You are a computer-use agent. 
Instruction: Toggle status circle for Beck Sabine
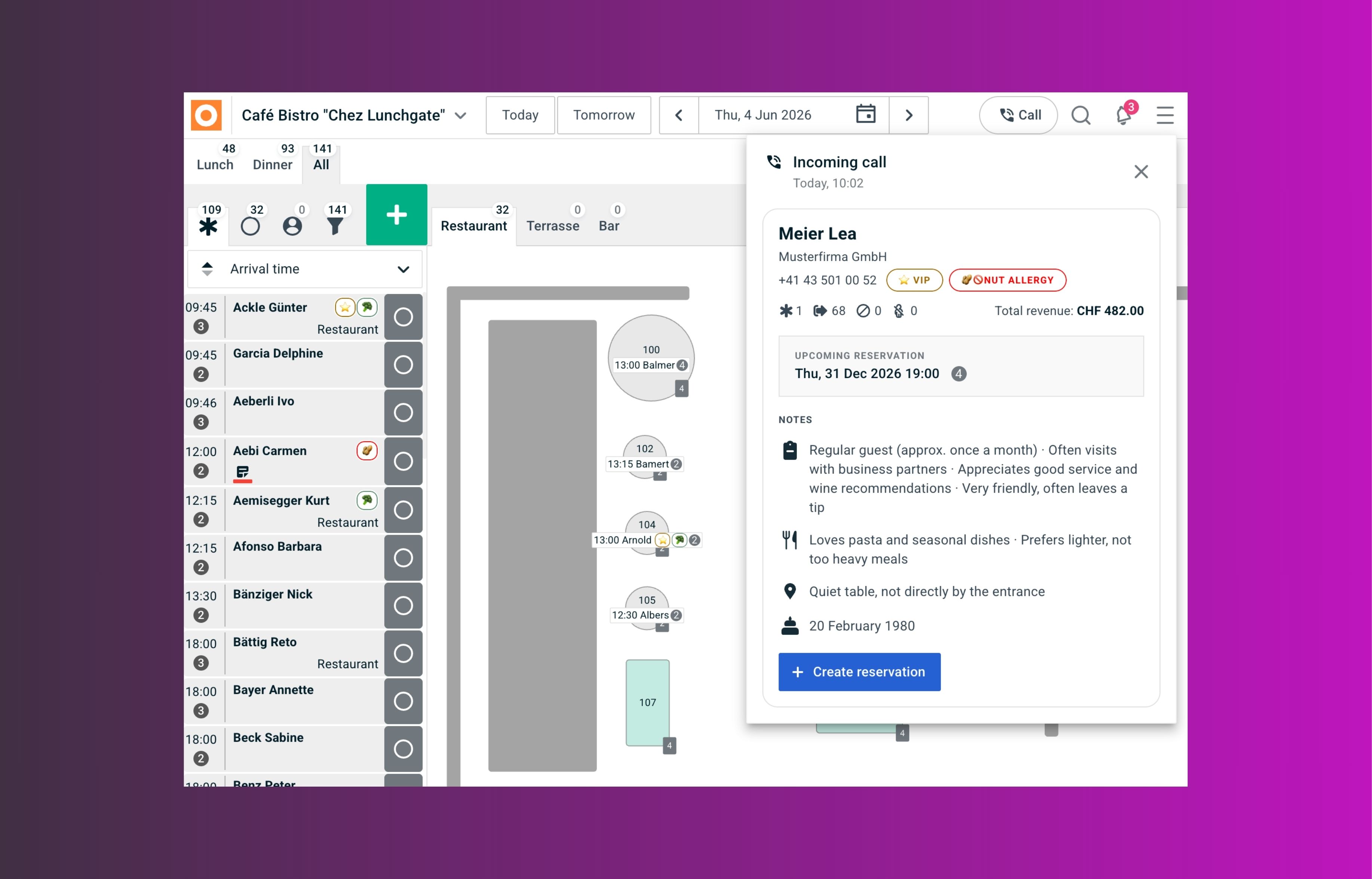click(x=403, y=749)
